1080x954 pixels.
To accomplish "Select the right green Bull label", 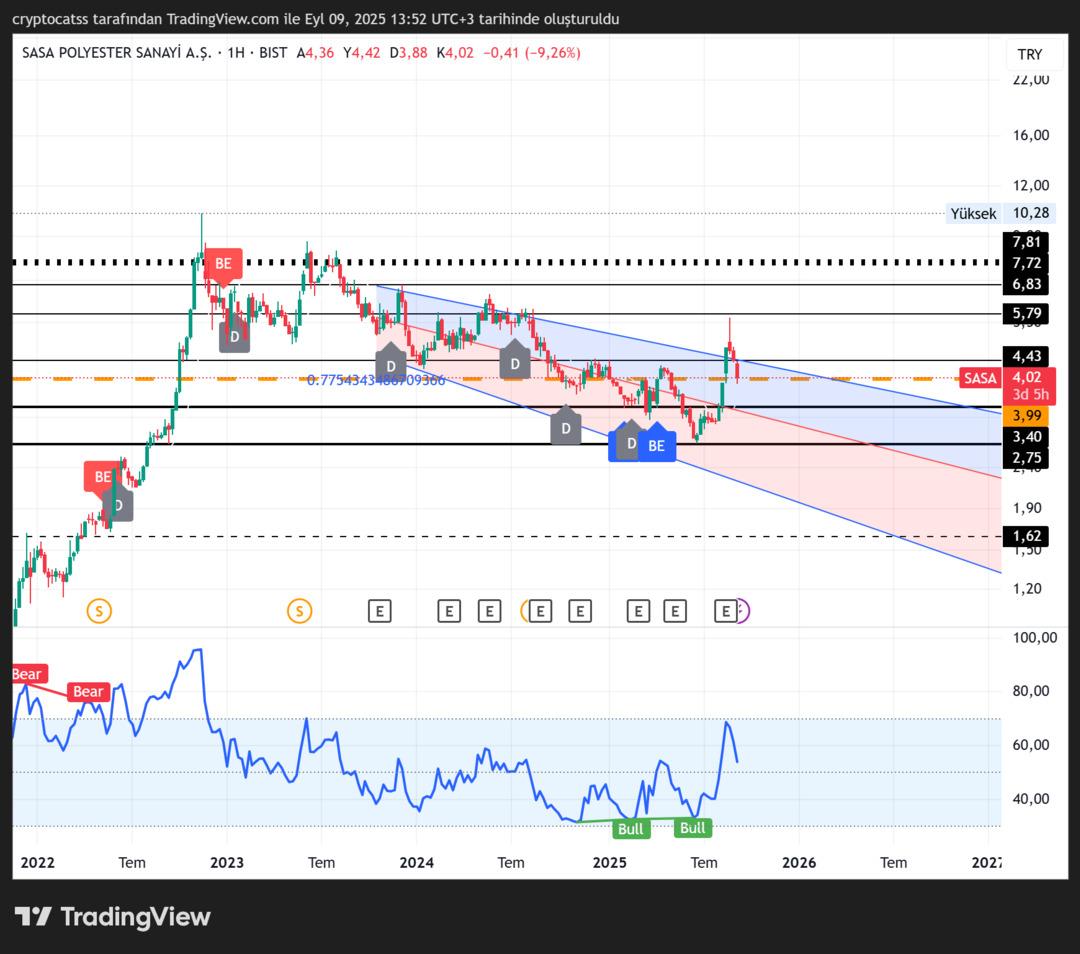I will pyautogui.click(x=692, y=827).
